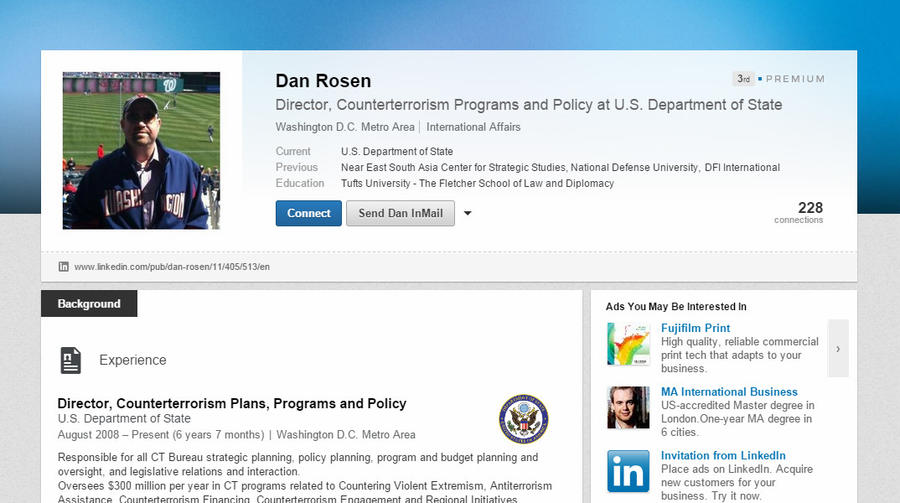The height and width of the screenshot is (503, 900).
Task: Click the PREMIUM label
Action: (x=796, y=79)
